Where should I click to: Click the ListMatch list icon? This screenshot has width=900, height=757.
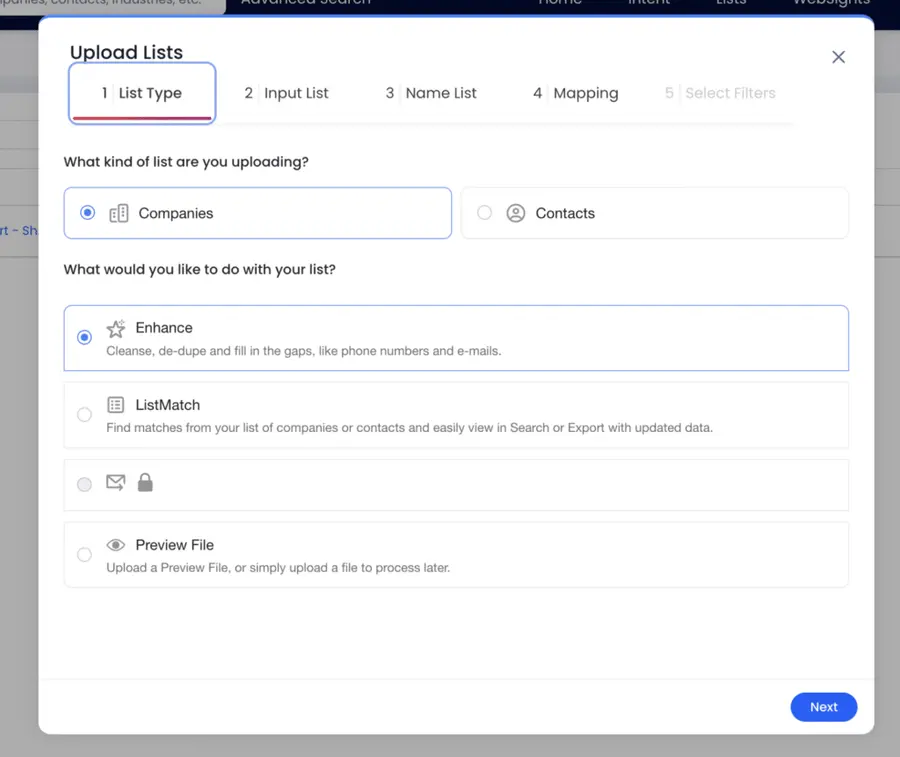coord(115,405)
